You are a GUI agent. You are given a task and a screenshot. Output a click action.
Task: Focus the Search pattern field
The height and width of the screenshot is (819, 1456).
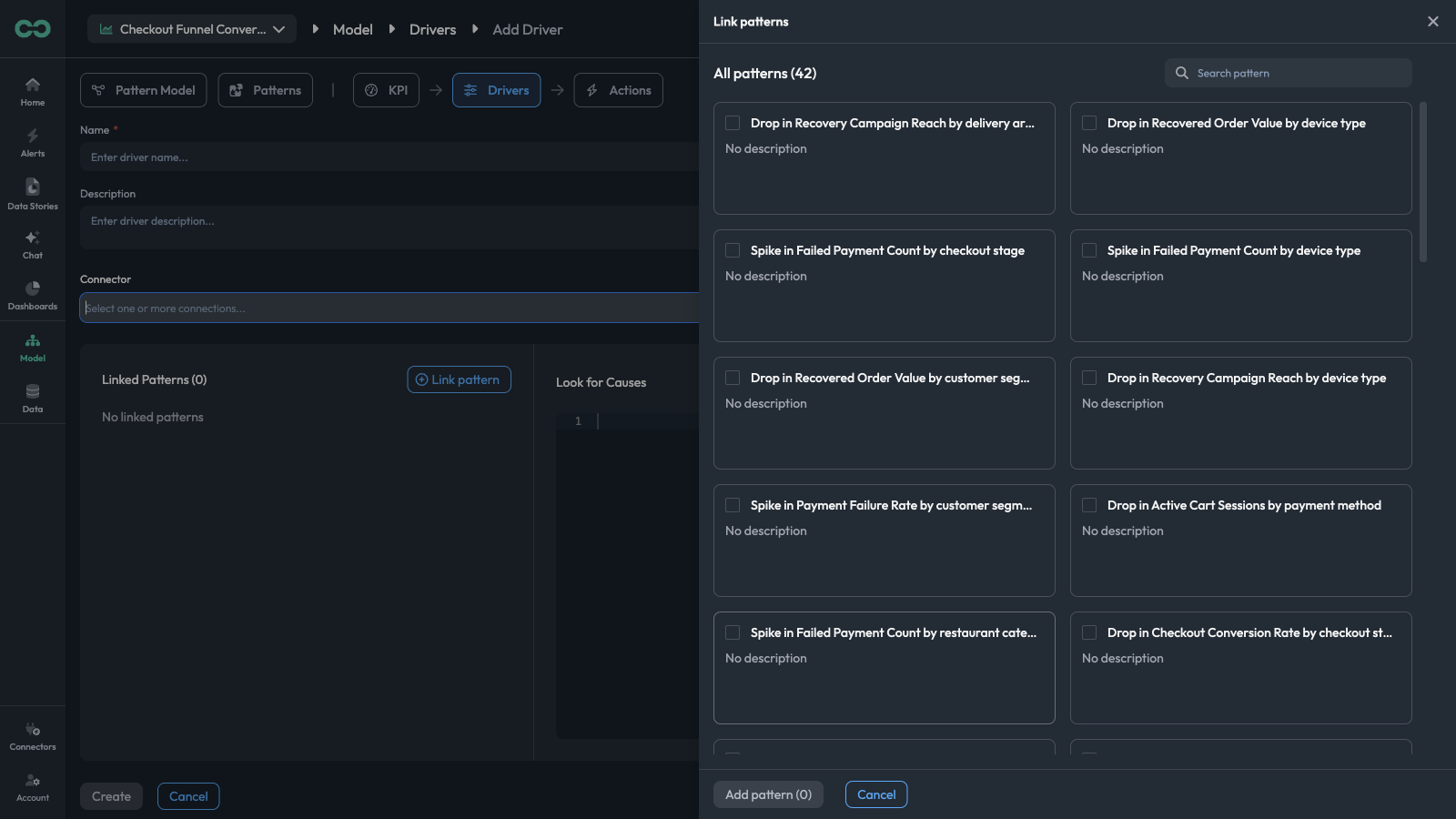coord(1289,73)
